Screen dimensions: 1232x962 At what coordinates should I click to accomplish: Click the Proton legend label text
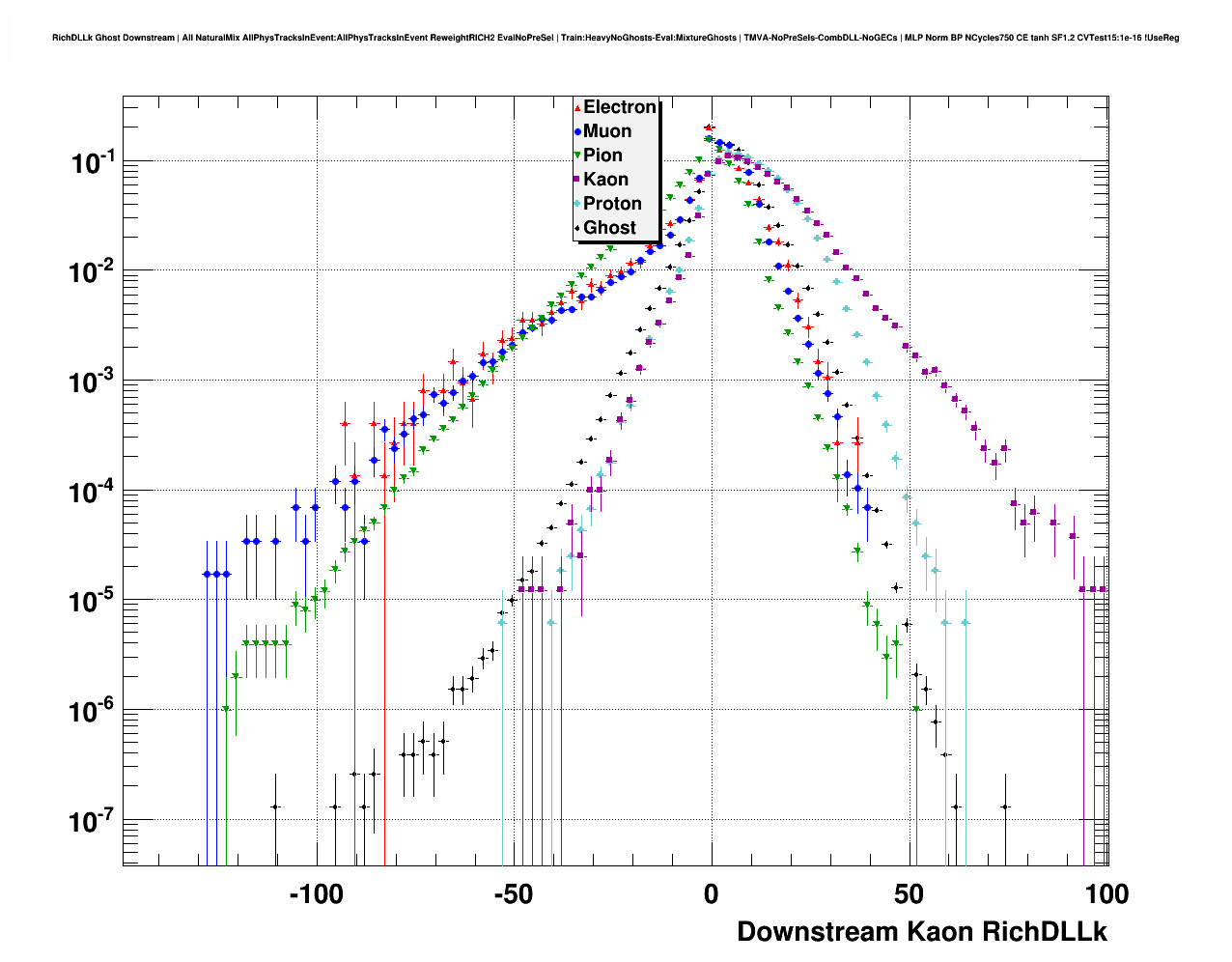(x=612, y=204)
